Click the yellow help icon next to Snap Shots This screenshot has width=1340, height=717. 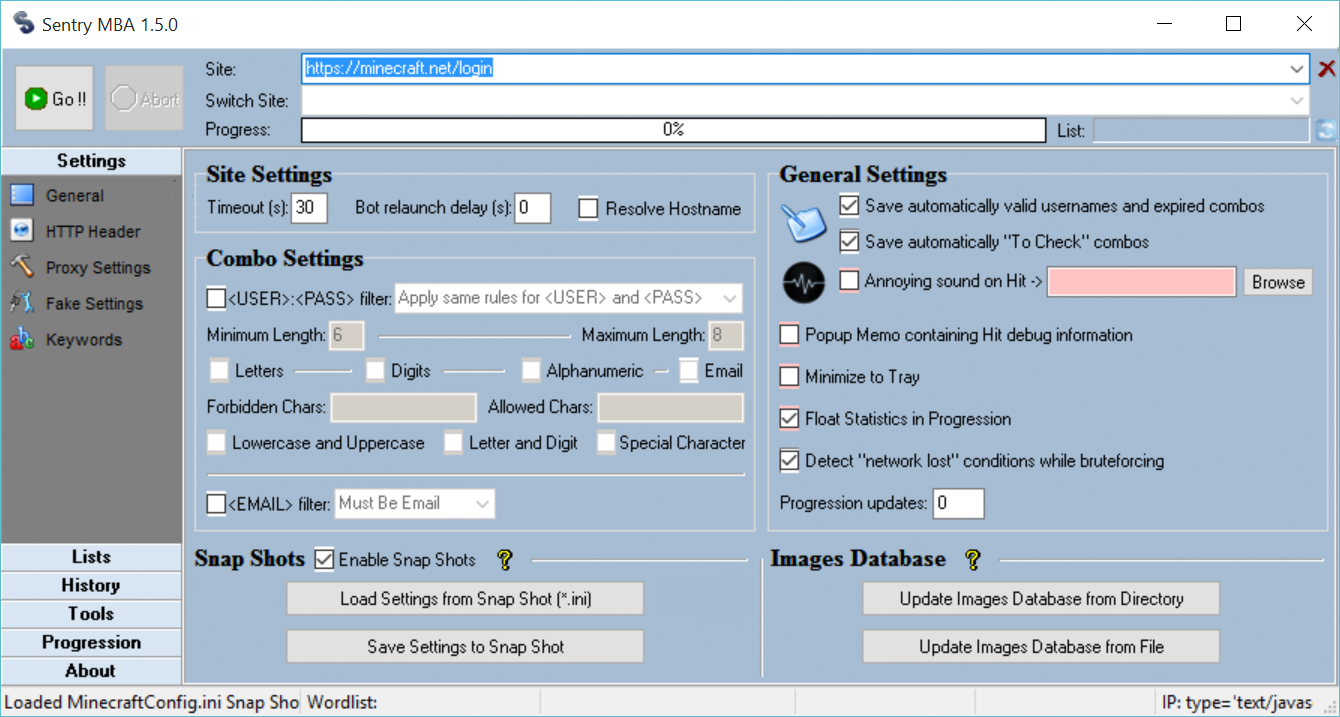(x=504, y=560)
